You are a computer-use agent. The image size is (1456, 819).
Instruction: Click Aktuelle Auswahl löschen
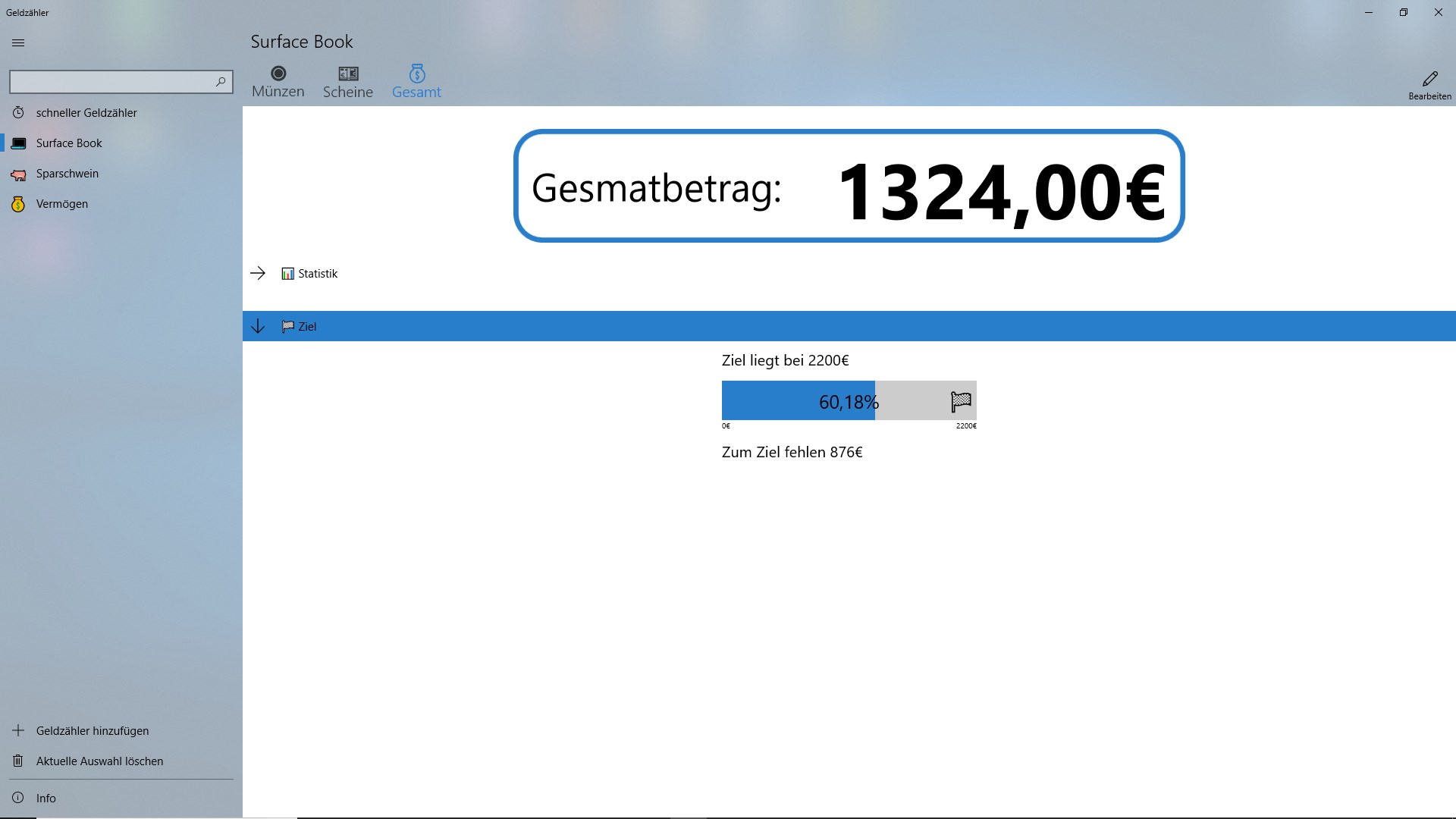pyautogui.click(x=99, y=761)
